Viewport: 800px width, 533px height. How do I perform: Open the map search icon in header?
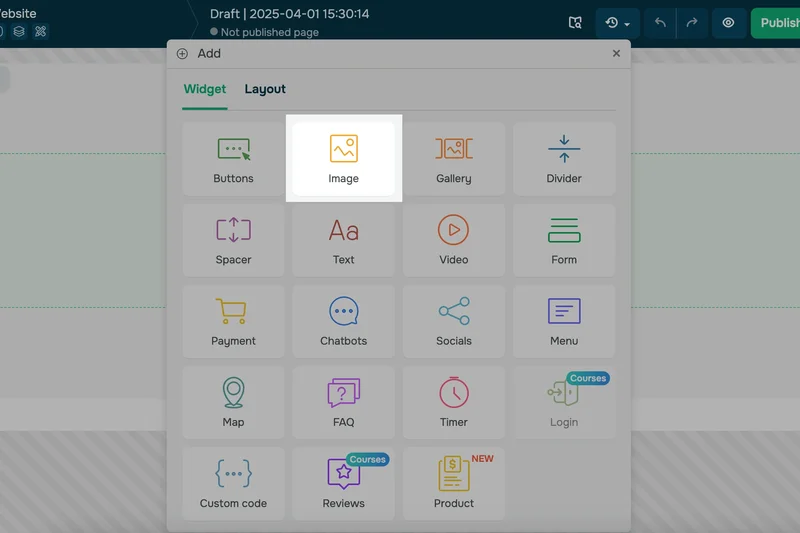(575, 23)
